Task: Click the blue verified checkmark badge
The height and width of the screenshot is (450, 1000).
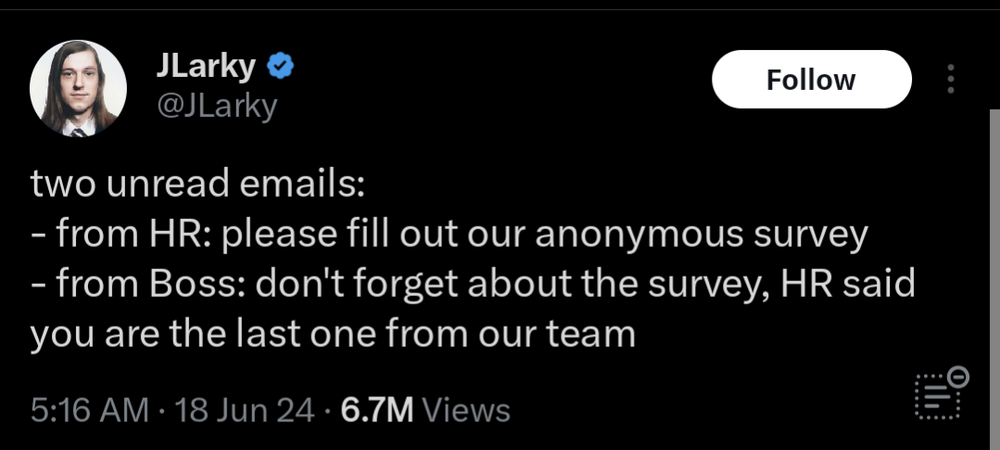Action: tap(281, 67)
